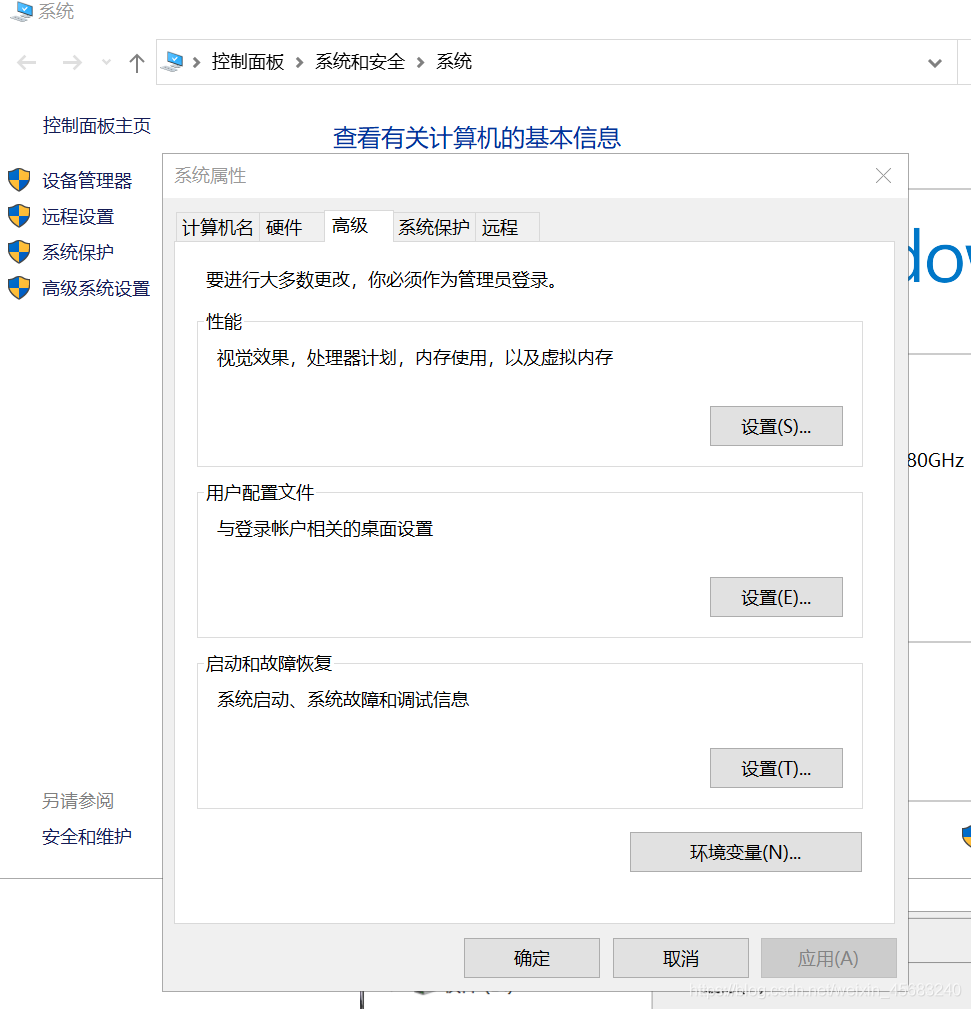
Task: Open 环境变量(N)... button
Action: click(746, 852)
